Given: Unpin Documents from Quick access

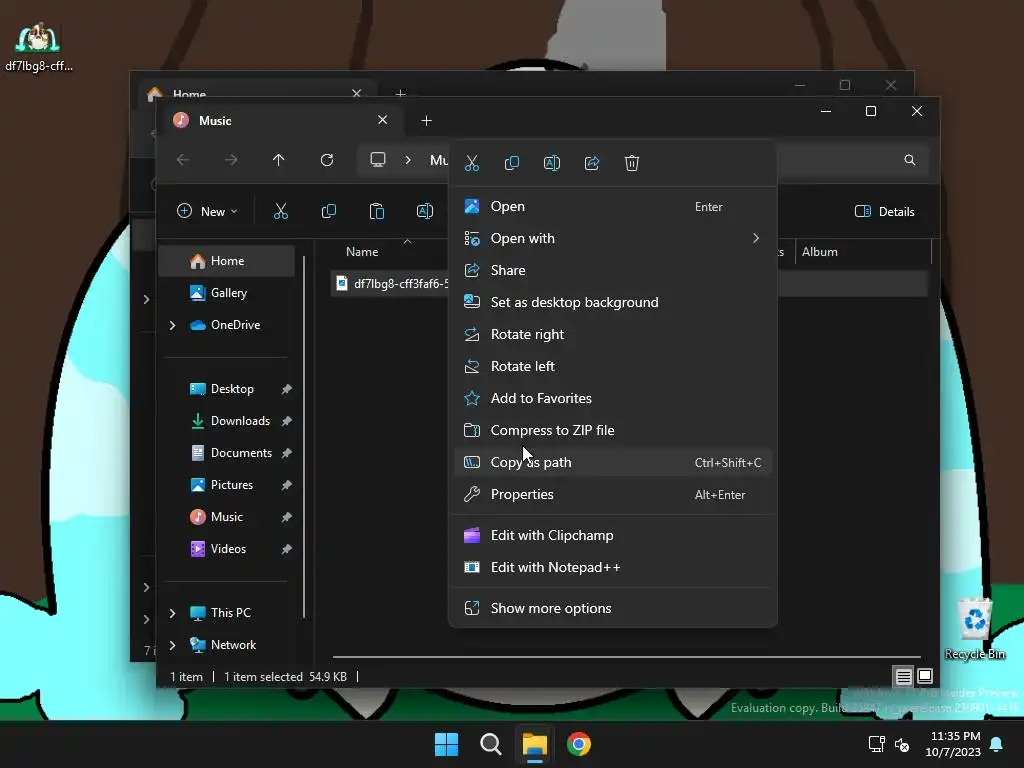Looking at the screenshot, I should (286, 453).
